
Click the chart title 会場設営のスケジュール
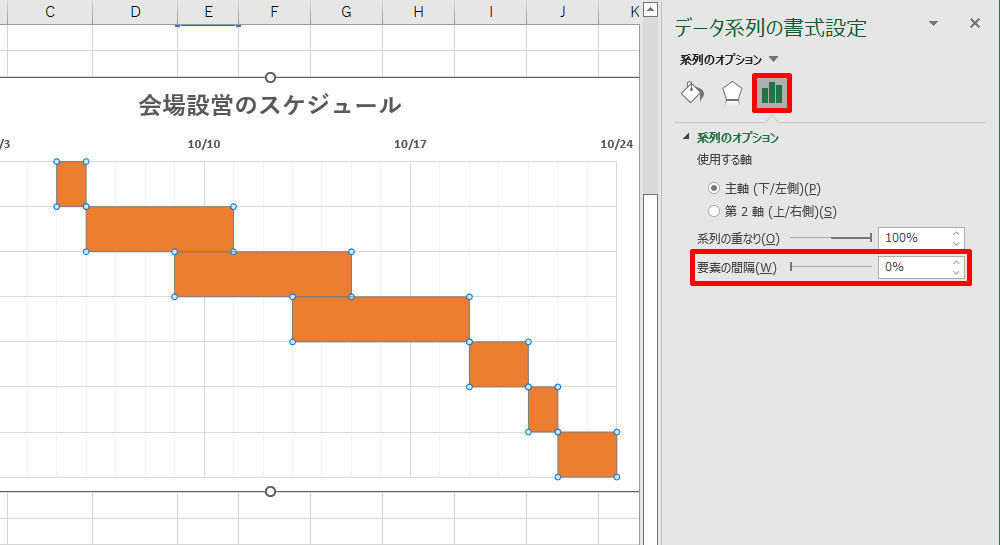coord(270,105)
